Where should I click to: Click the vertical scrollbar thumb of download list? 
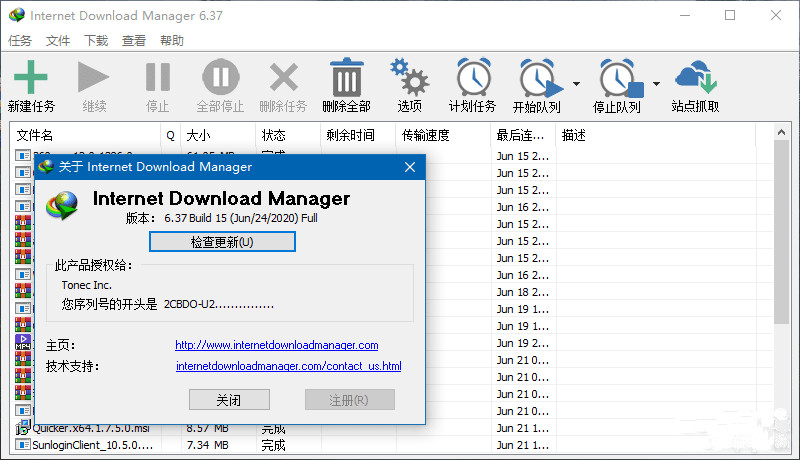click(781, 232)
